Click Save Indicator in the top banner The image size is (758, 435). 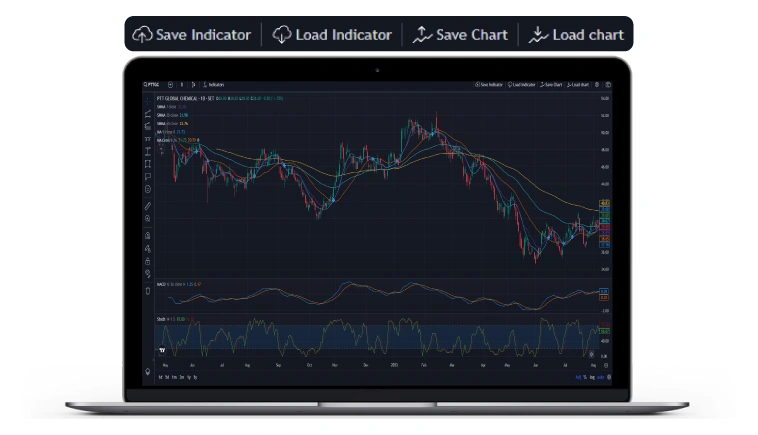(x=191, y=34)
